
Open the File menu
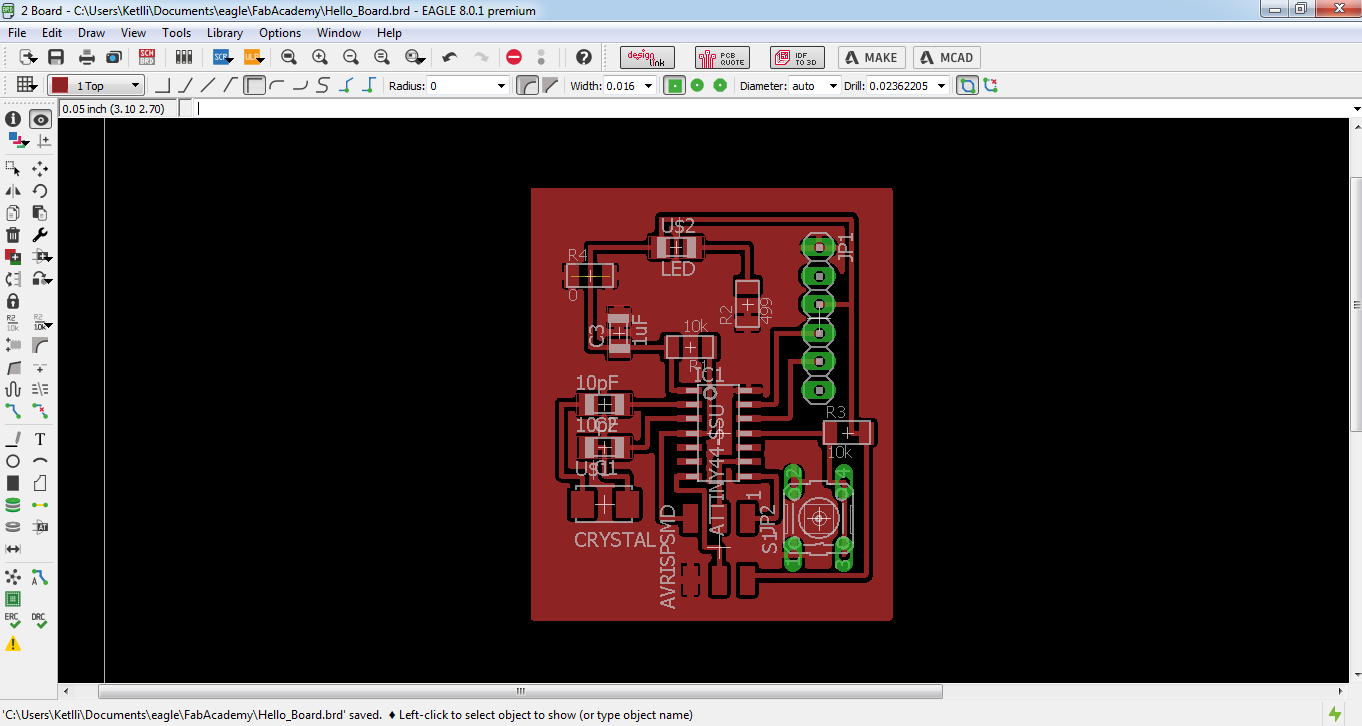(x=16, y=33)
